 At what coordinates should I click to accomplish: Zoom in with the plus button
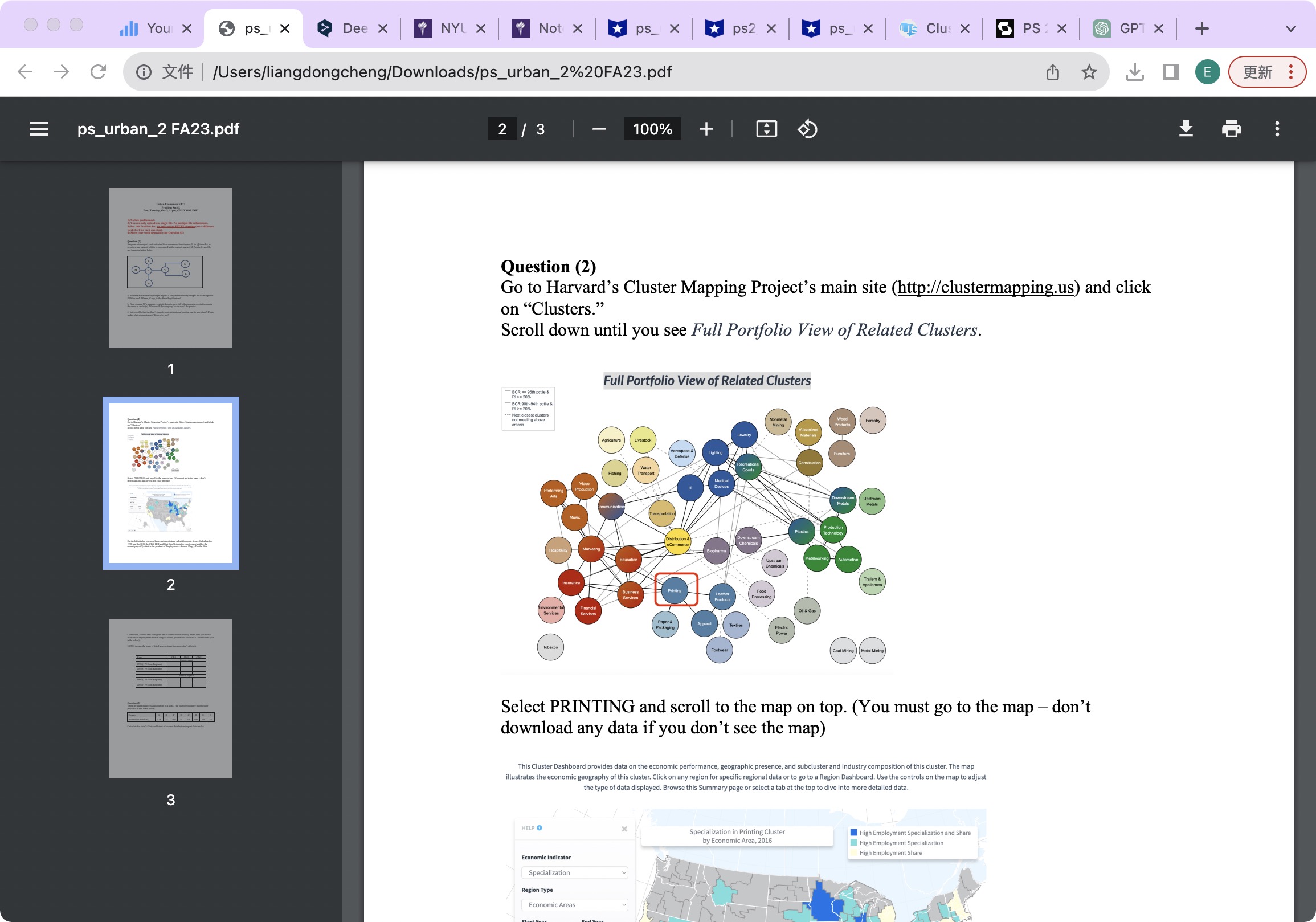pyautogui.click(x=706, y=129)
